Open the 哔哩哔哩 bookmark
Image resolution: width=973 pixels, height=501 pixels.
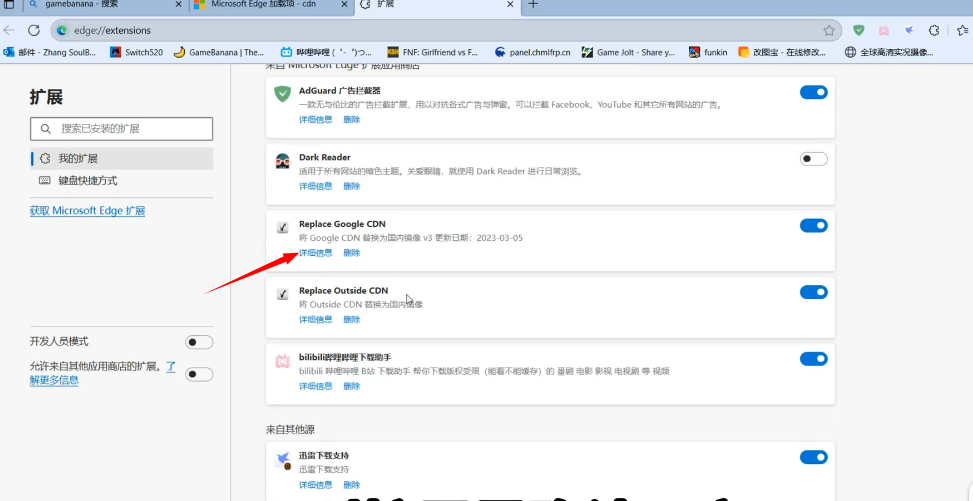coord(326,53)
